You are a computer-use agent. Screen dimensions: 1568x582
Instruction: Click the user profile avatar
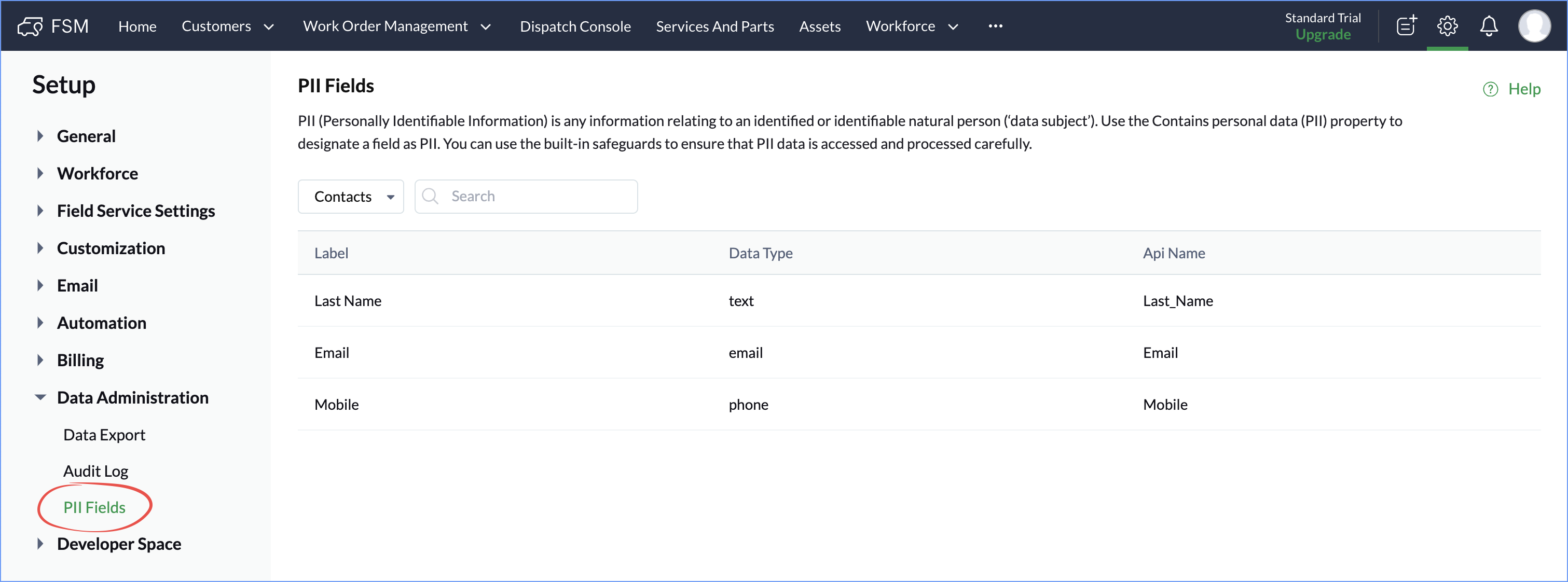pyautogui.click(x=1534, y=26)
